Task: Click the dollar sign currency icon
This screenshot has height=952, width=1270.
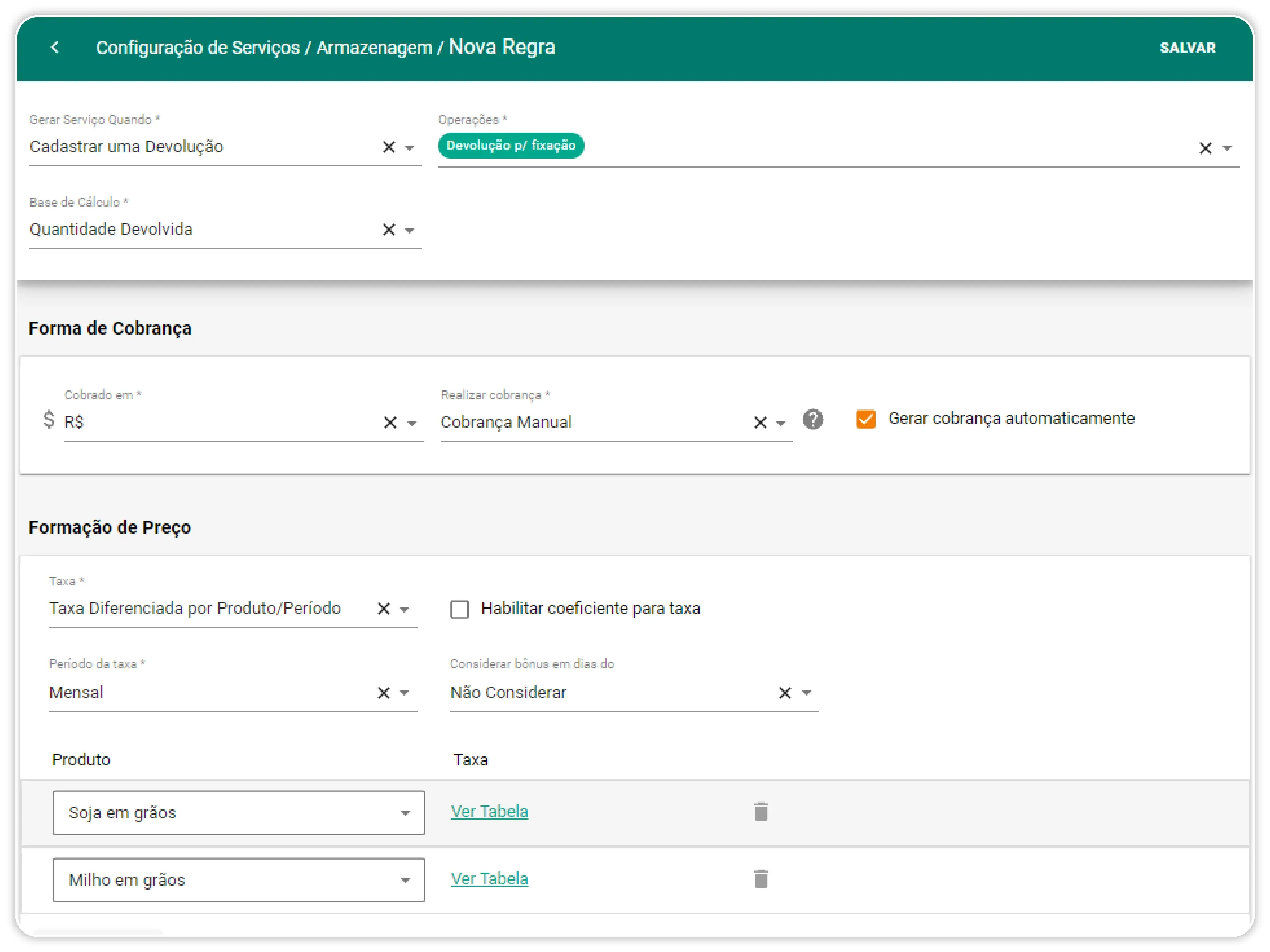Action: (49, 420)
